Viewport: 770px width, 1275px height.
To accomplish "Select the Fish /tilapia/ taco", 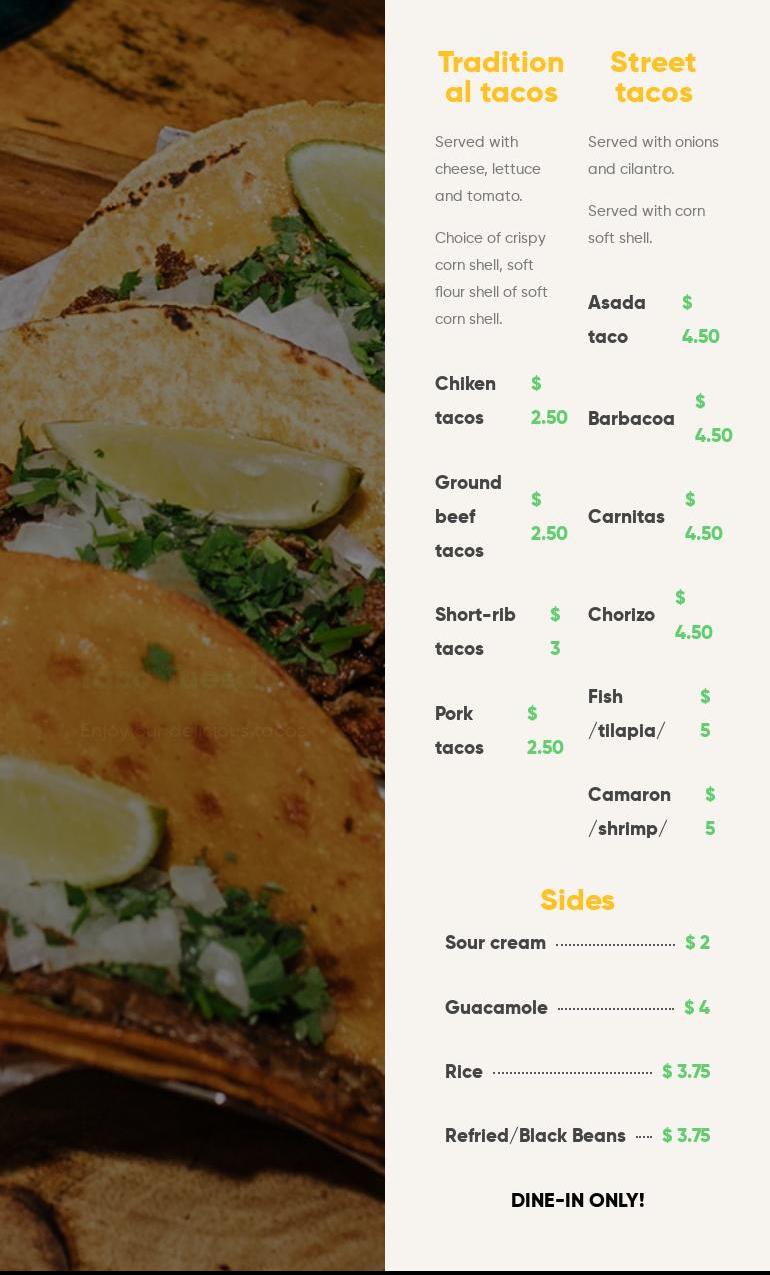I will (627, 714).
